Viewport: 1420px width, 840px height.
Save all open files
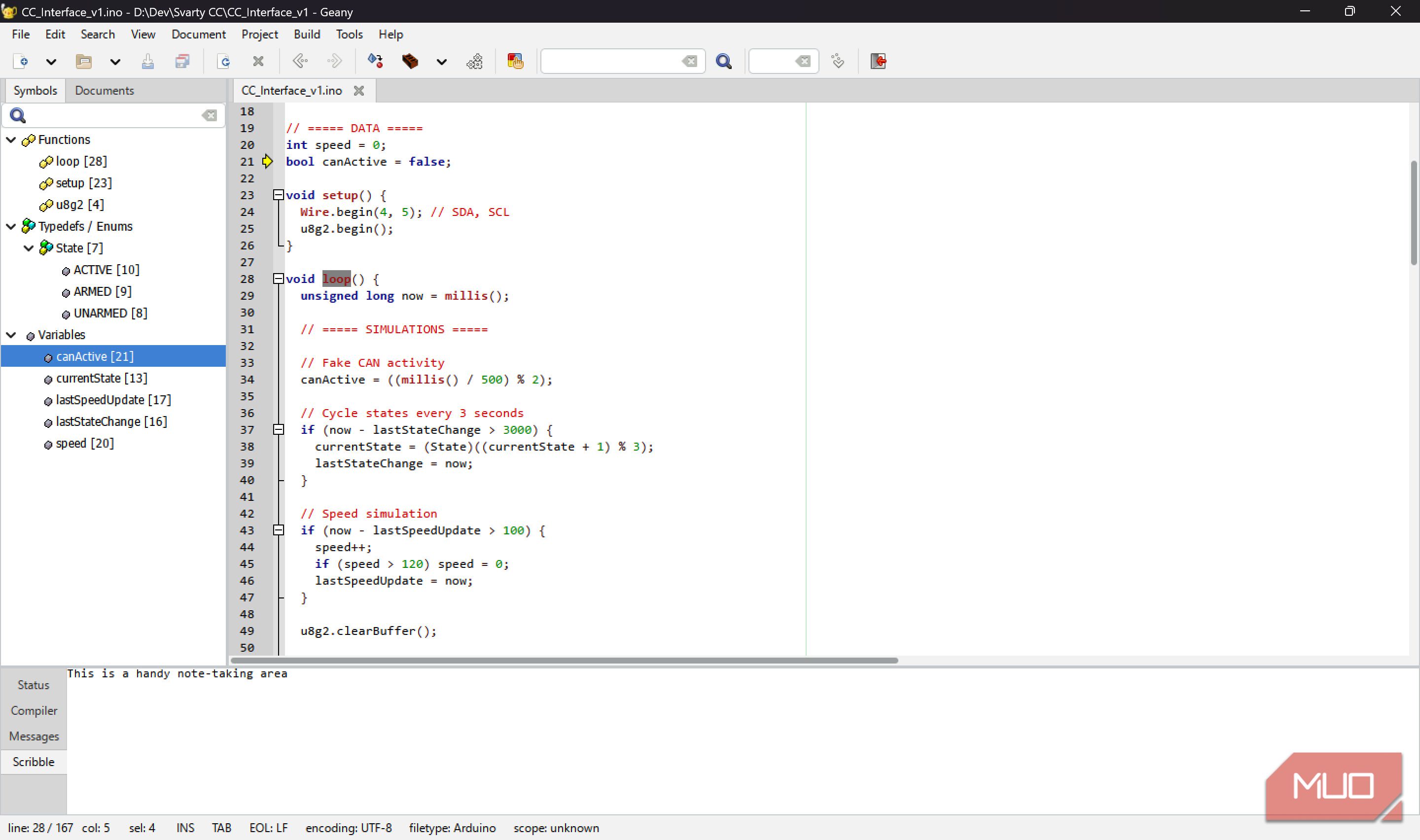tap(182, 61)
